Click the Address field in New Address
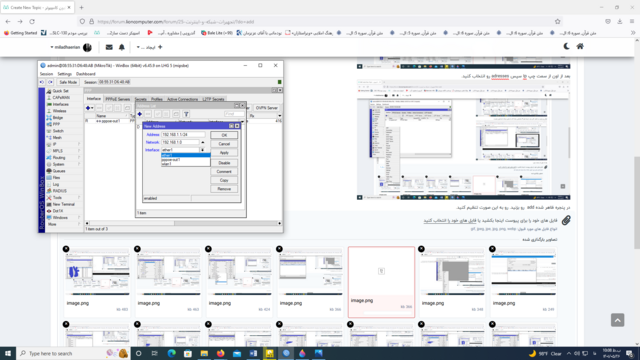Screen dimensions: 640x360 [x=183, y=135]
